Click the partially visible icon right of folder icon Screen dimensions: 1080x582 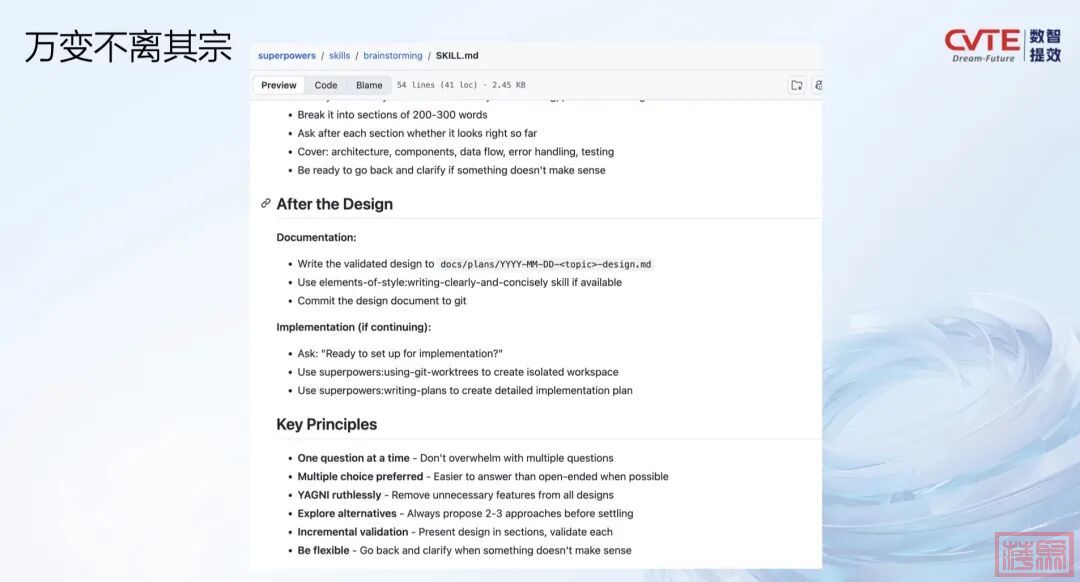coord(818,85)
